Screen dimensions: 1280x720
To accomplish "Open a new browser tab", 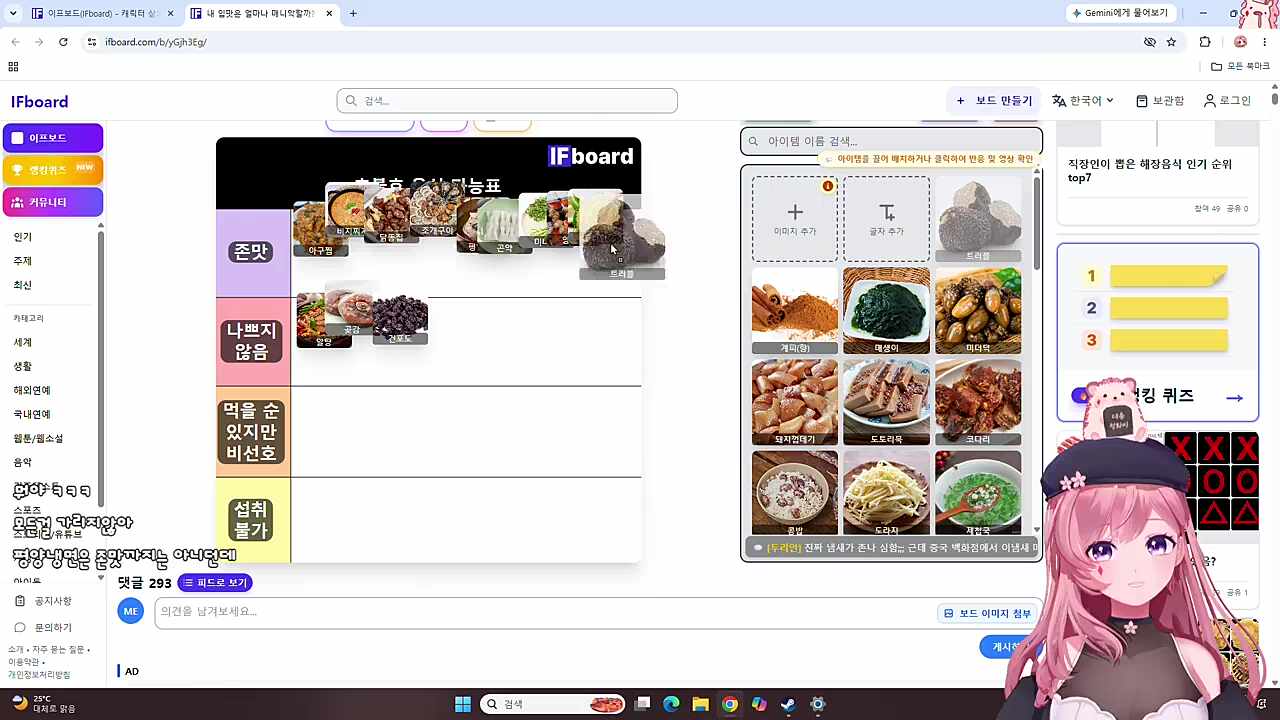I will point(353,13).
